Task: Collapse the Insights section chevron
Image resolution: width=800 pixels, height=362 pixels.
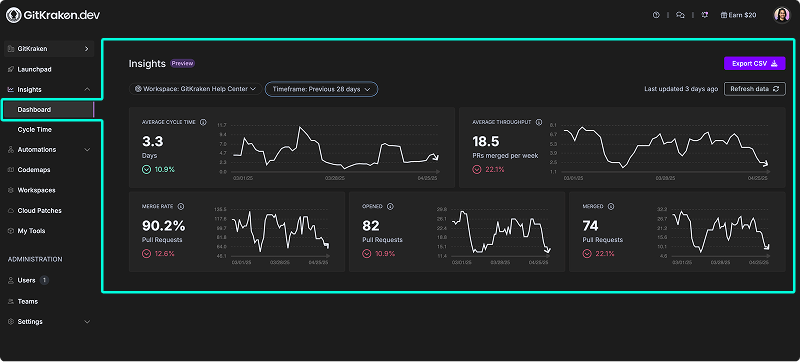Action: (87, 90)
